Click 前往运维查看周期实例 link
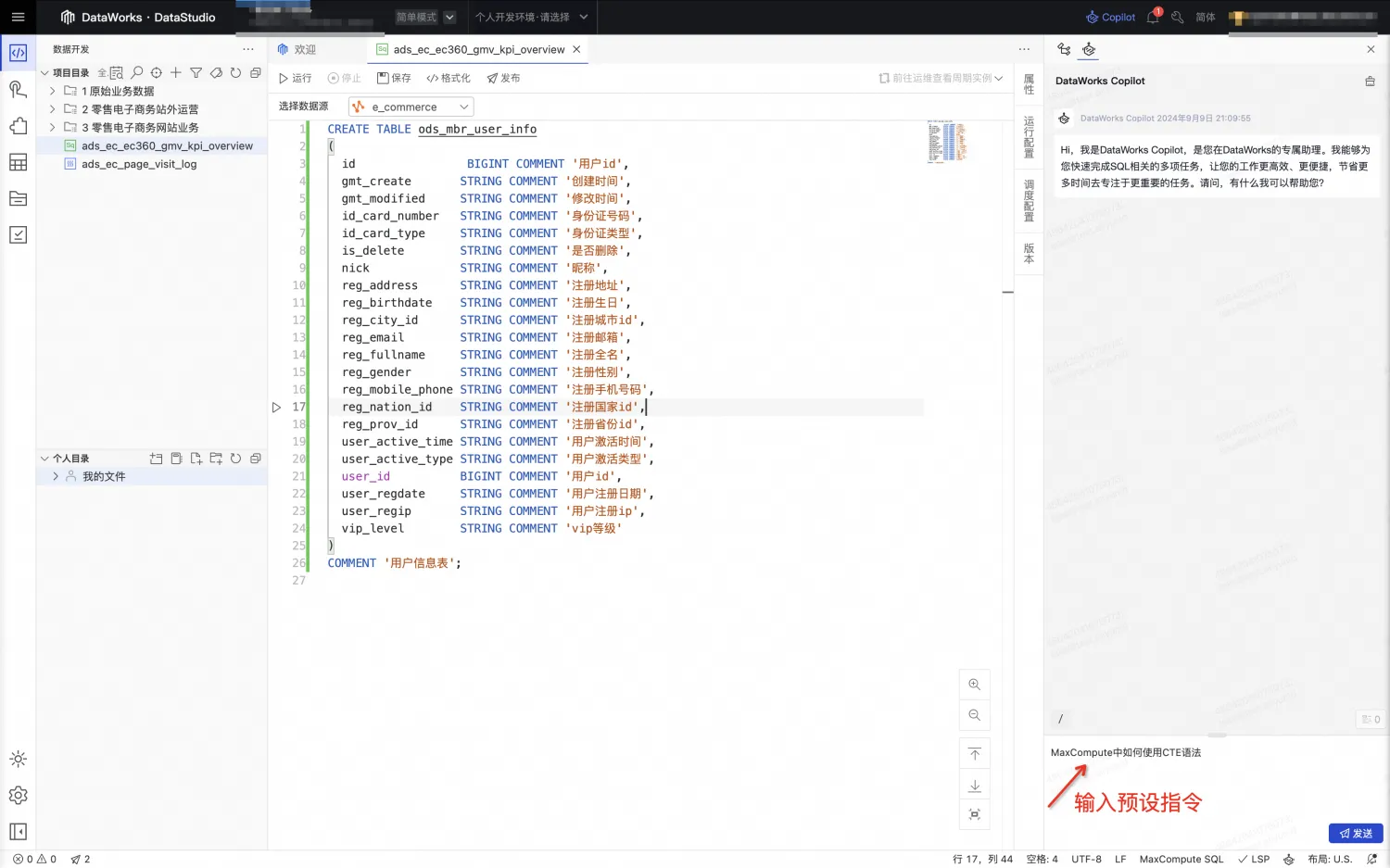 (x=941, y=78)
